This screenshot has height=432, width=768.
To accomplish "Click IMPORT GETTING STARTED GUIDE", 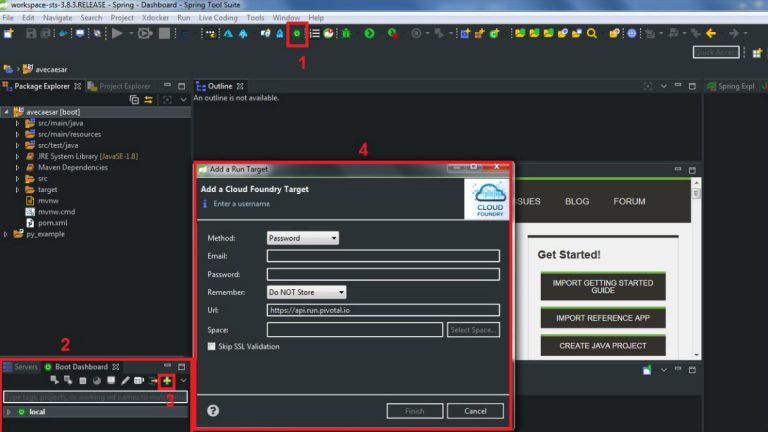I will (x=603, y=287).
